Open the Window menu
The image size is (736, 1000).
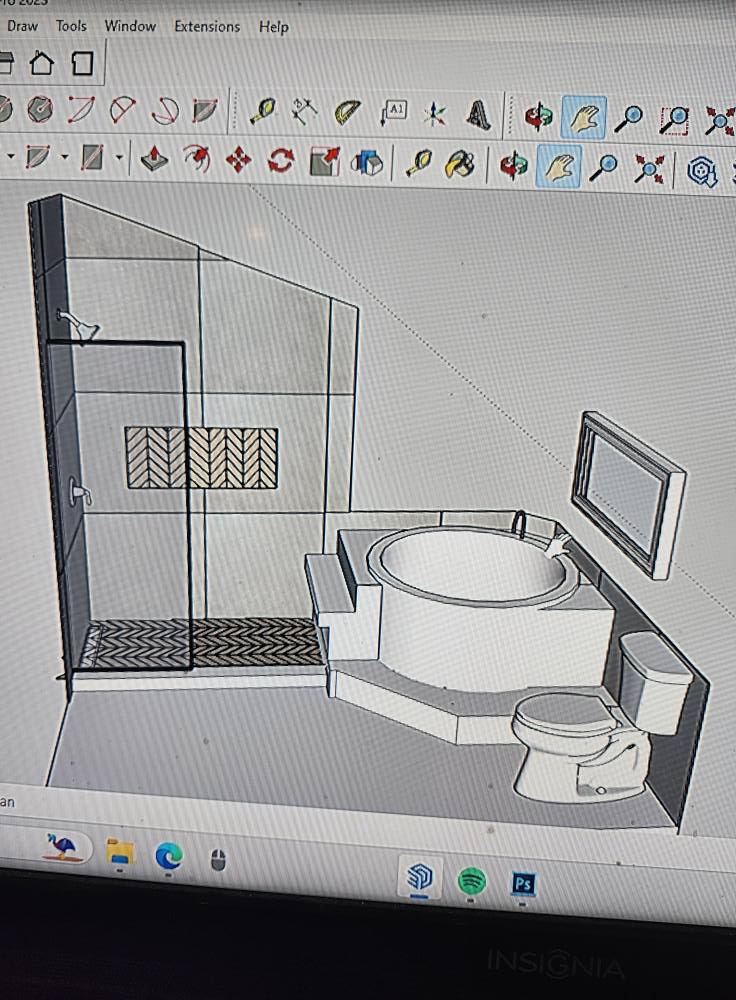130,26
